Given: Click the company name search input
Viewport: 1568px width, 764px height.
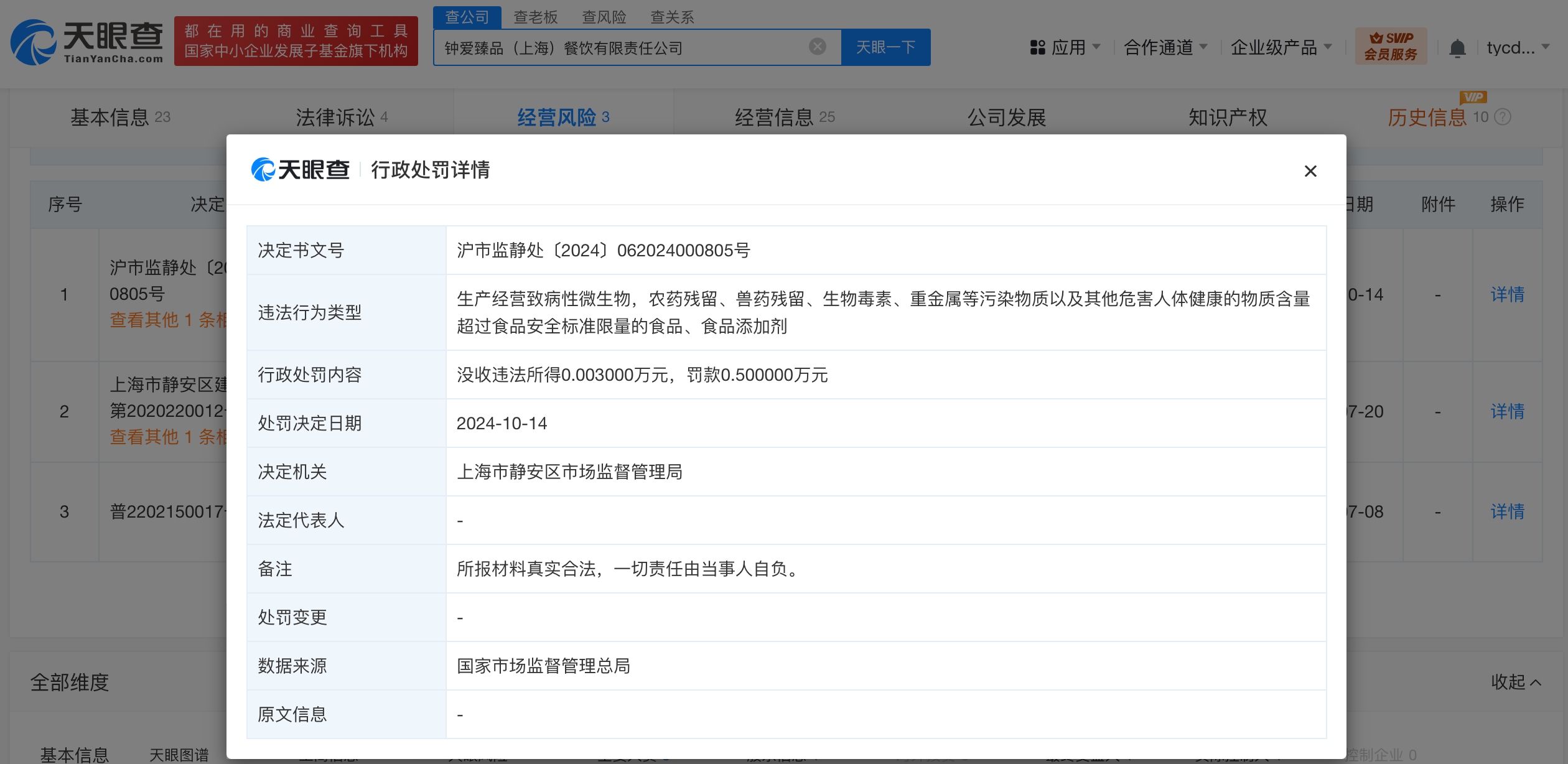Looking at the screenshot, I should 622,48.
